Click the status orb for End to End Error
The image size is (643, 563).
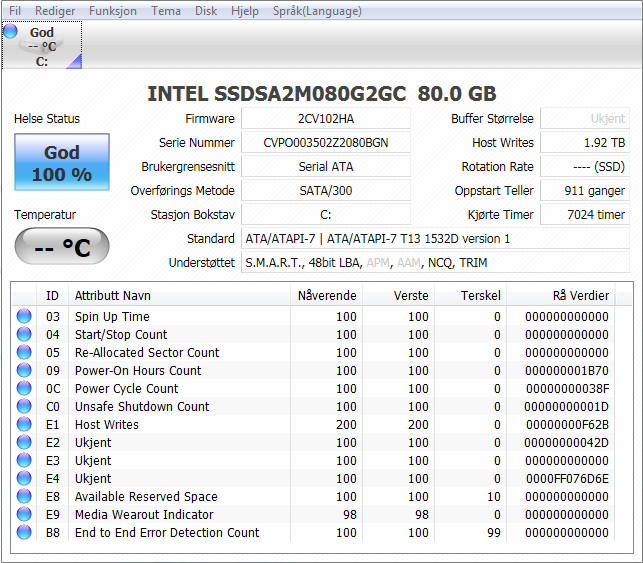[x=24, y=532]
